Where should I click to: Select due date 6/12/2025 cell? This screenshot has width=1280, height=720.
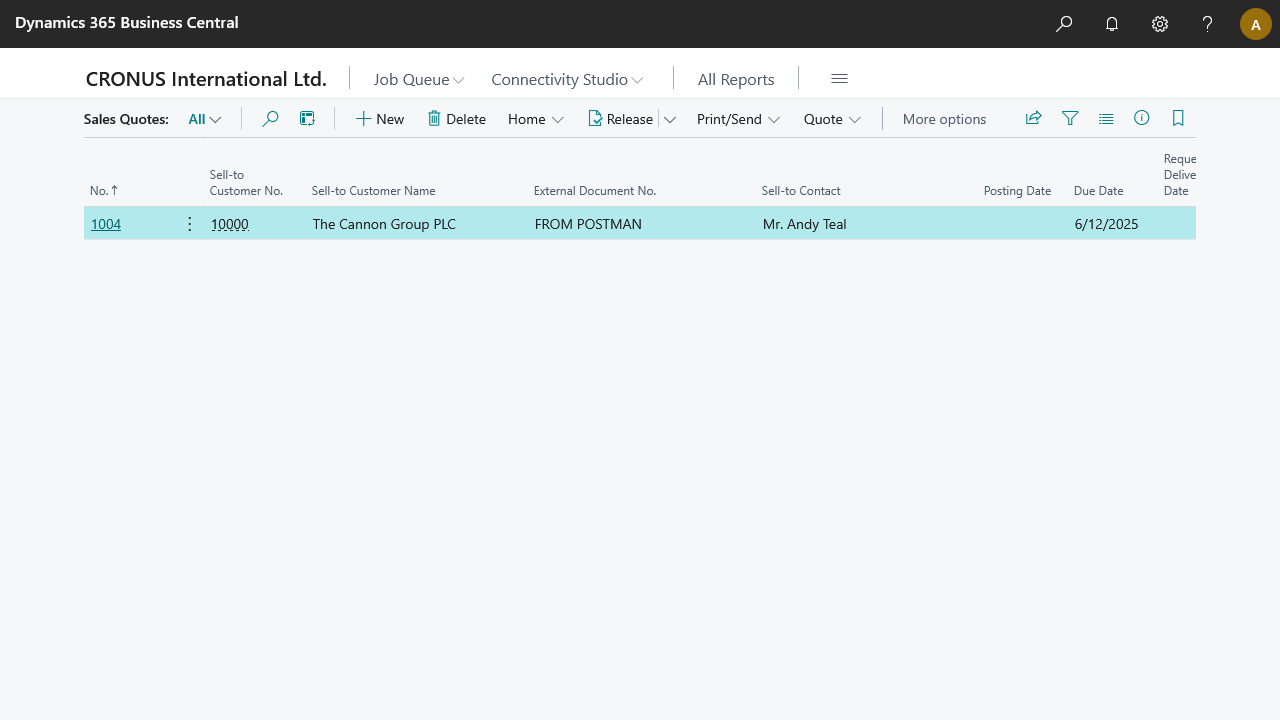(x=1106, y=224)
